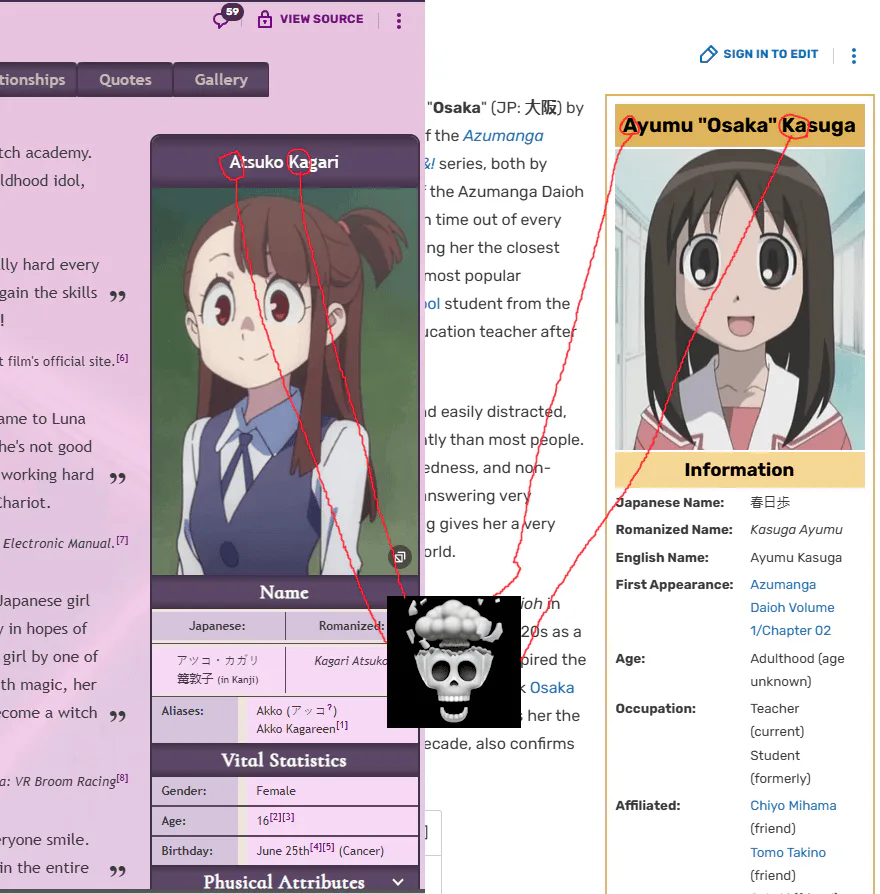880x894 pixels.
Task: Click reference [4] after June 25th
Action: [315, 847]
